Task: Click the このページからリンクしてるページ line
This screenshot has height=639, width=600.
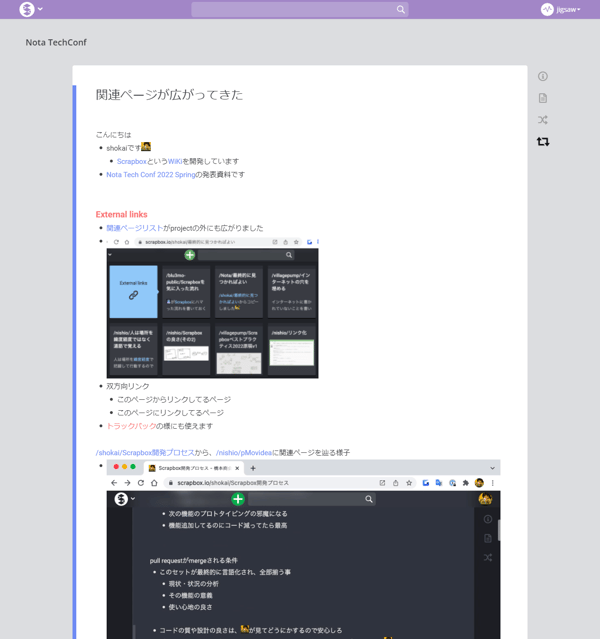Action: (174, 399)
